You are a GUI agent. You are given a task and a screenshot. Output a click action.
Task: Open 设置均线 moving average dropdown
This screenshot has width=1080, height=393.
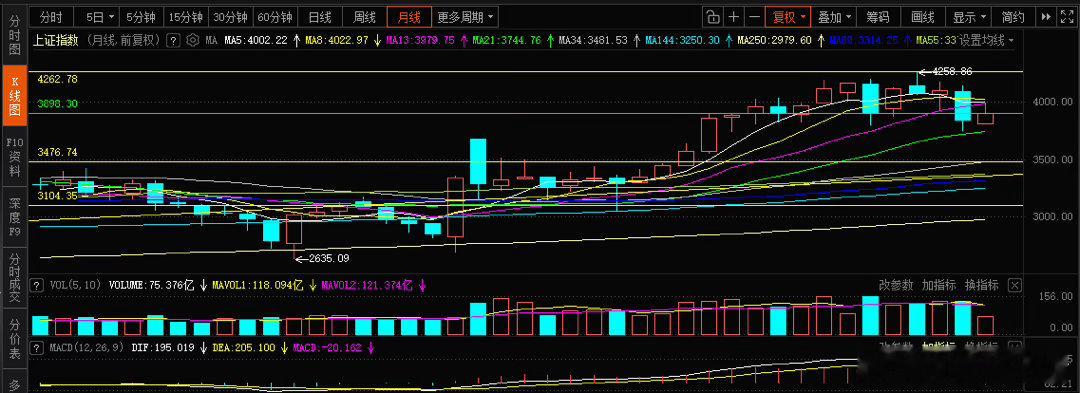pos(986,40)
